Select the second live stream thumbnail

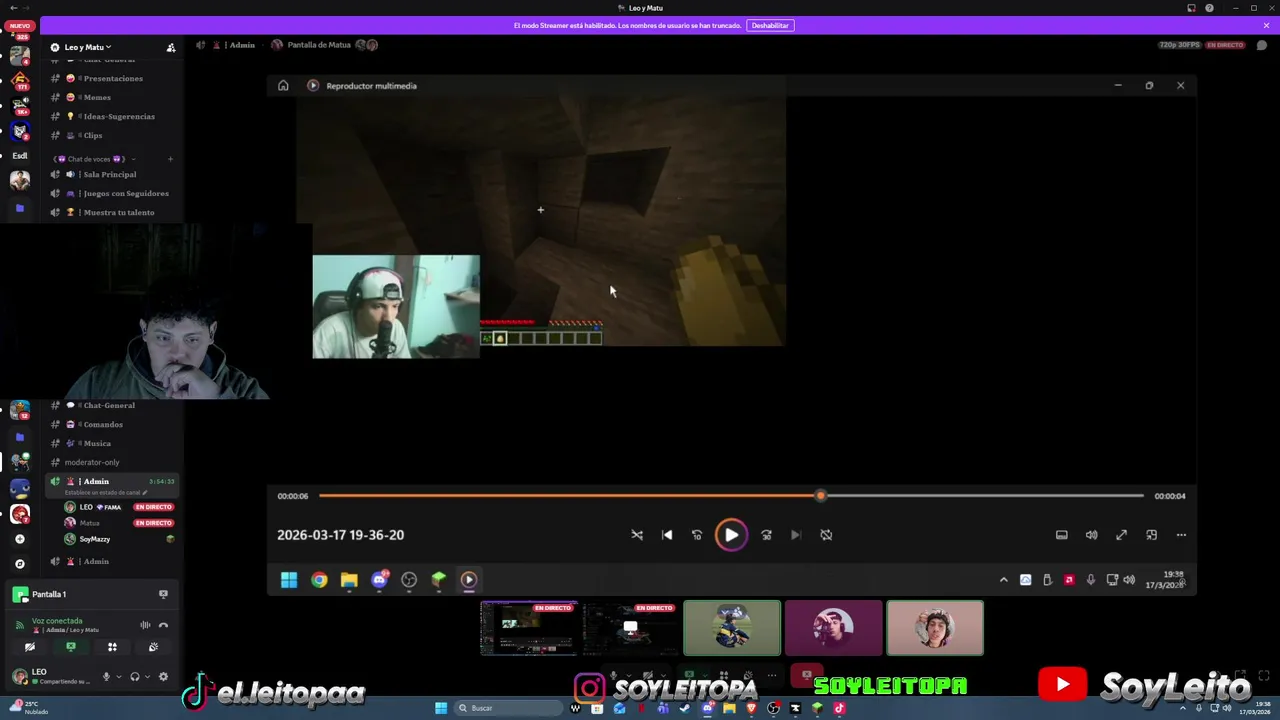[x=631, y=628]
